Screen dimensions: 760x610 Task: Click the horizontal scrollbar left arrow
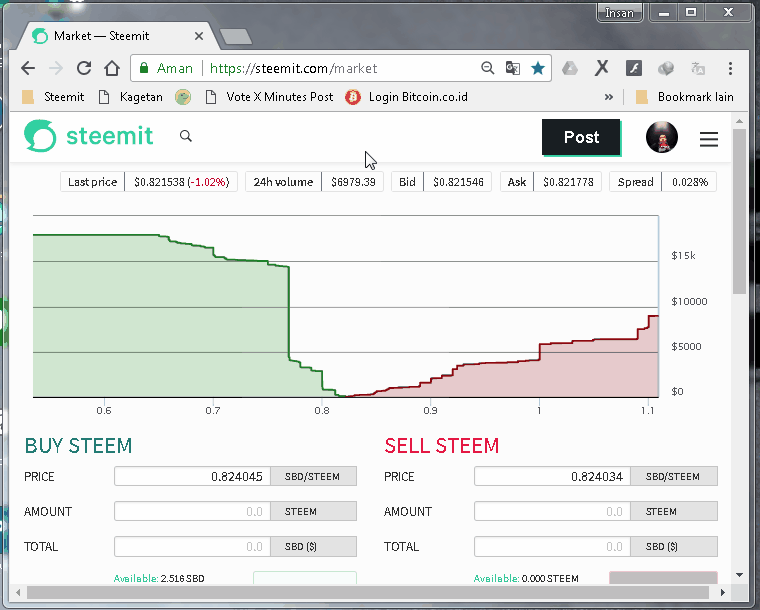coord(18,592)
